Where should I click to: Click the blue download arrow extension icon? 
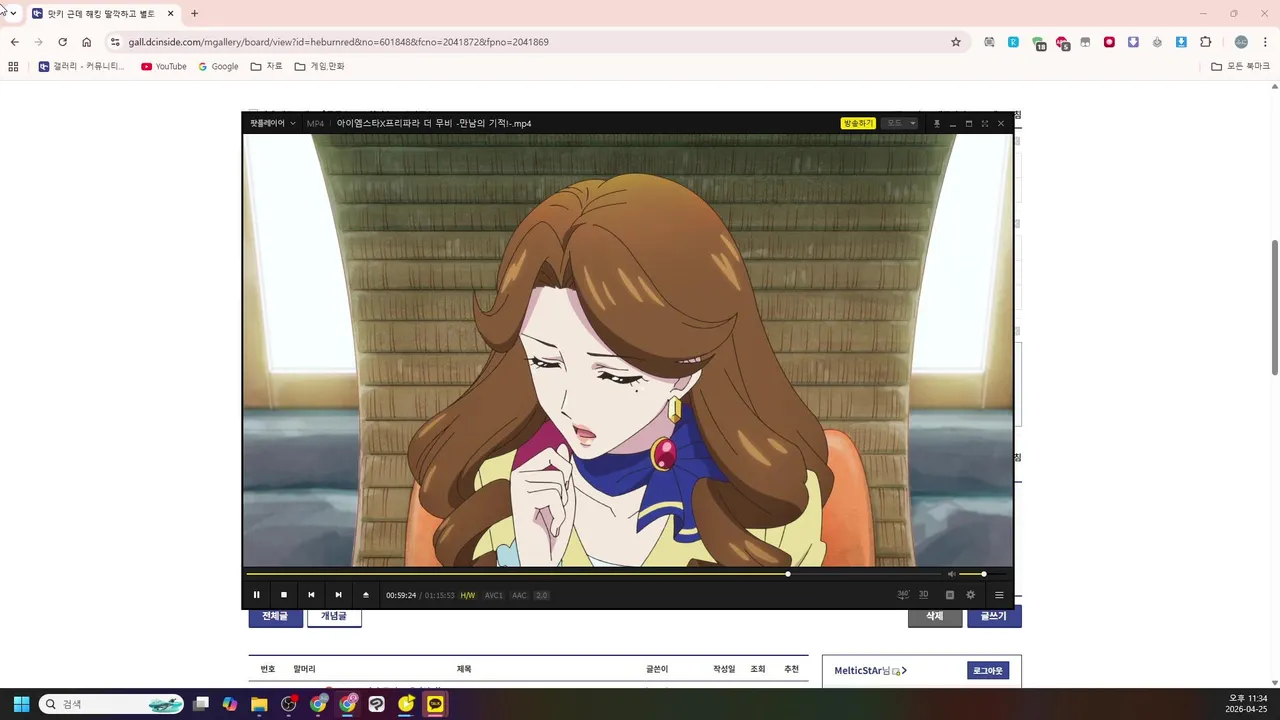[1181, 42]
